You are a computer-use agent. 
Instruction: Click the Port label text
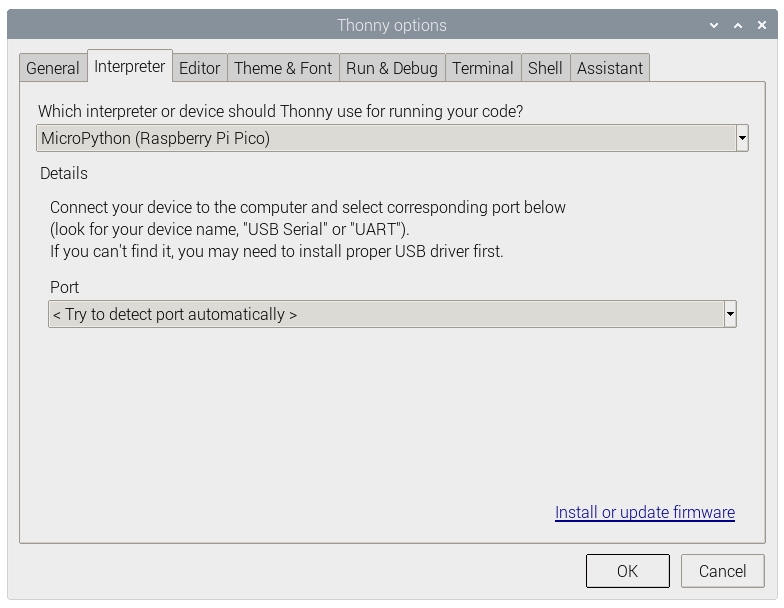tap(65, 287)
